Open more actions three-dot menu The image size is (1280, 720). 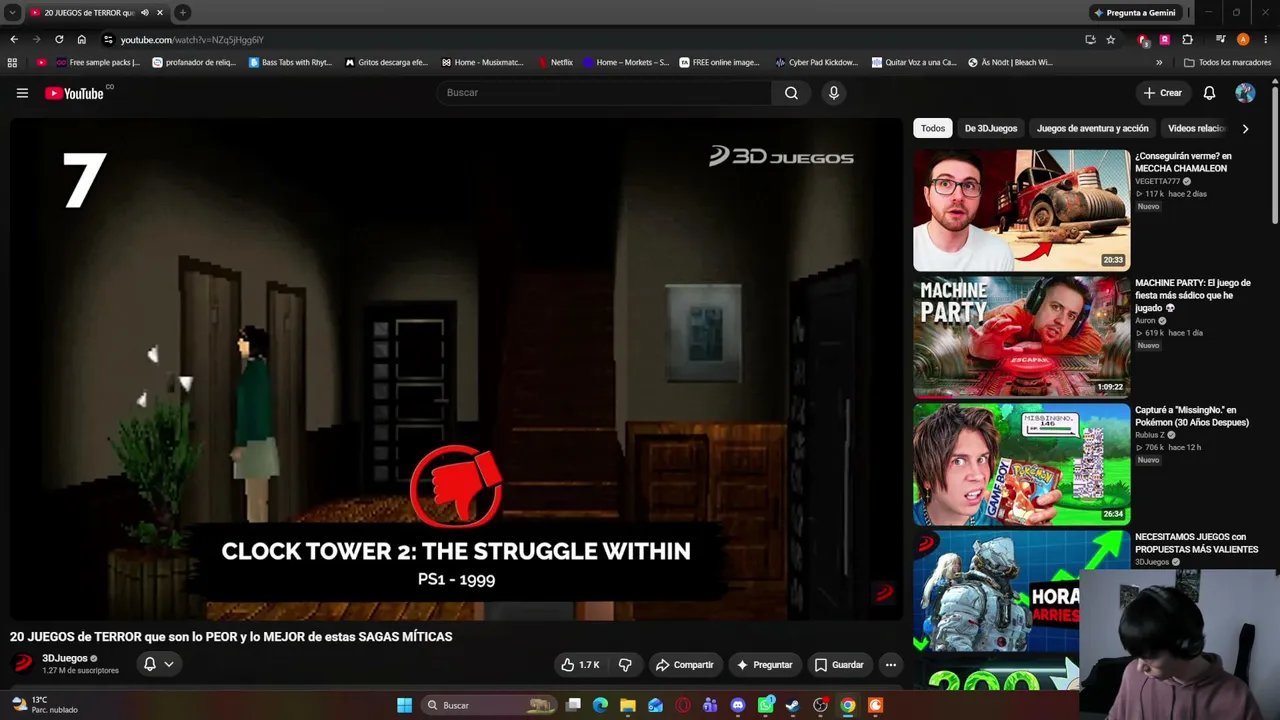point(890,665)
